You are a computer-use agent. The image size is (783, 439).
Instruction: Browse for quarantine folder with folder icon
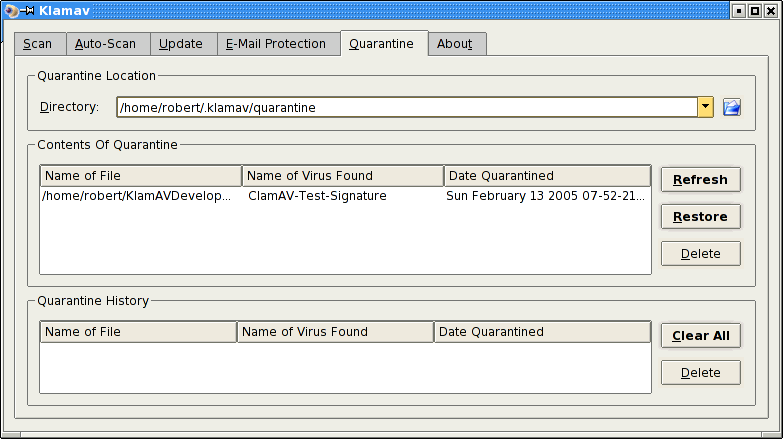click(732, 107)
